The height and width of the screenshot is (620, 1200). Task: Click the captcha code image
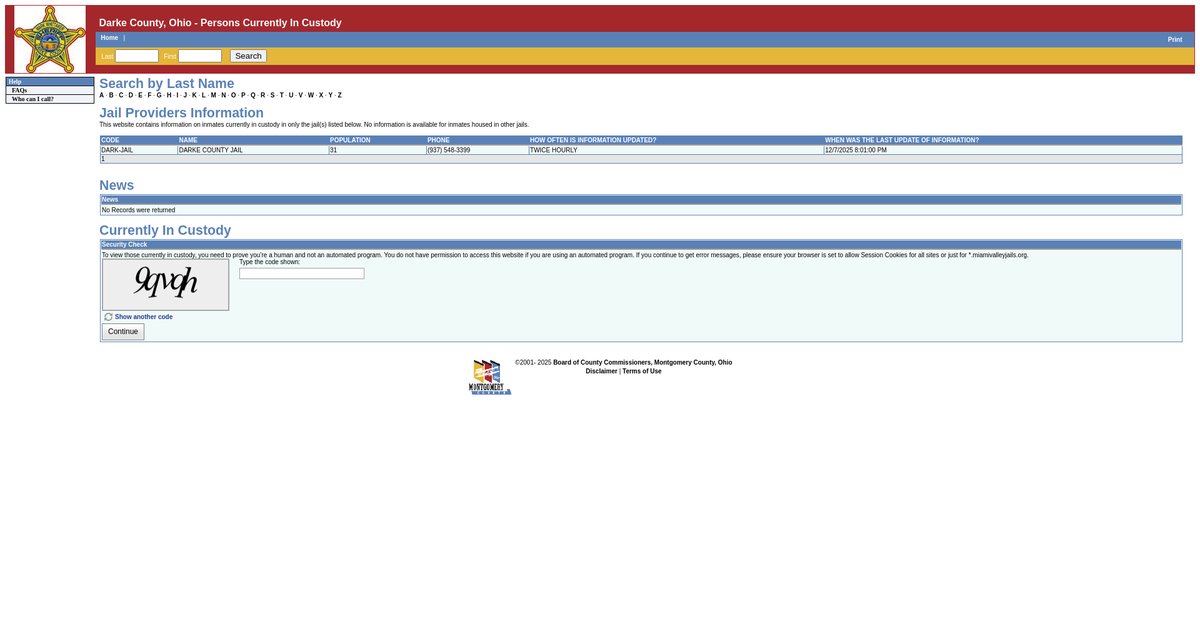[165, 284]
